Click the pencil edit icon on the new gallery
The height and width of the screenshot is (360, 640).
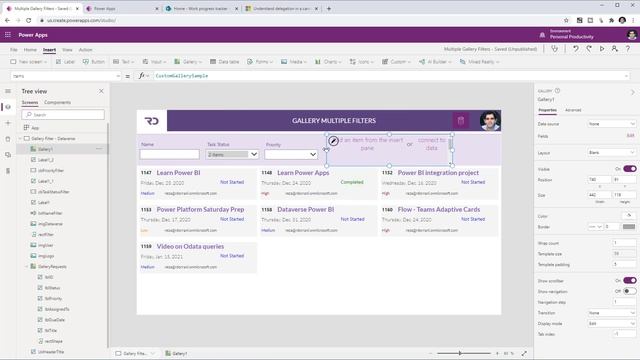(x=333, y=141)
